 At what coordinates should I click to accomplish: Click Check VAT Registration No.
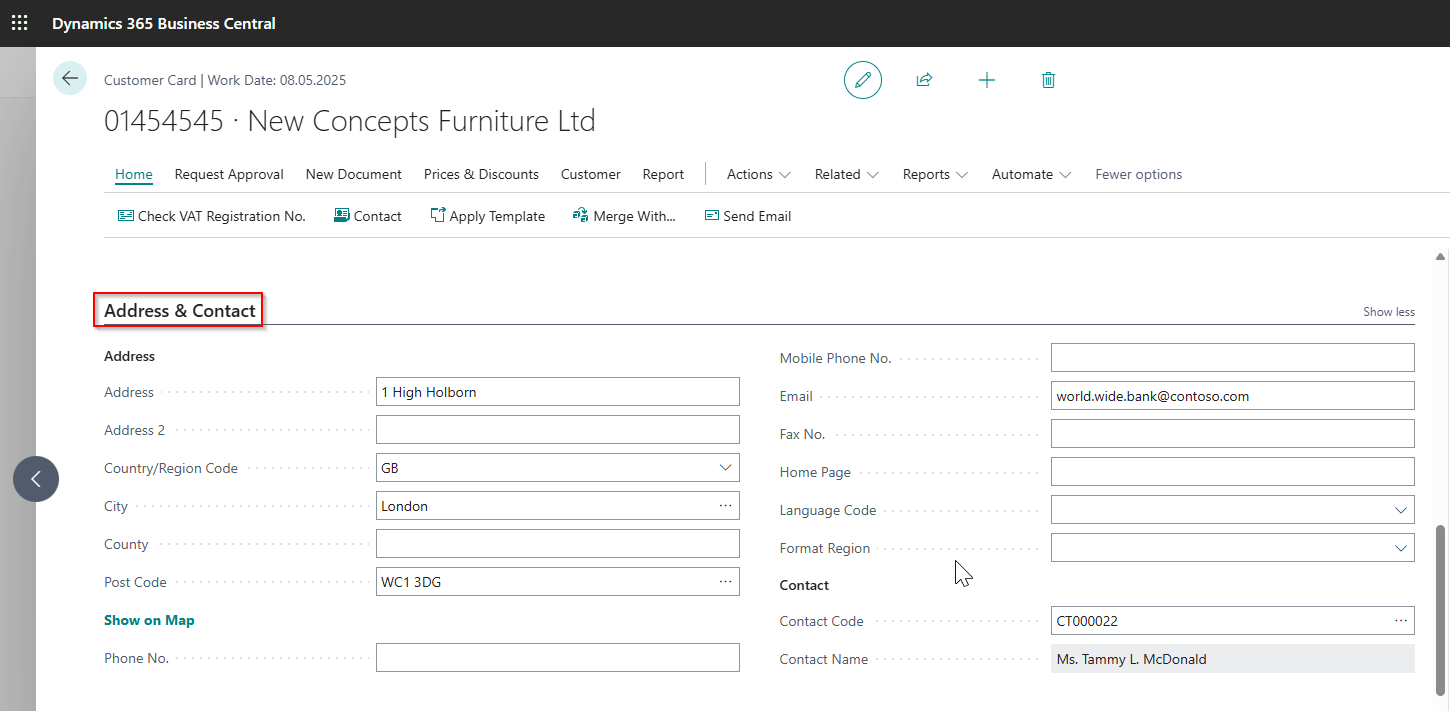tap(212, 216)
